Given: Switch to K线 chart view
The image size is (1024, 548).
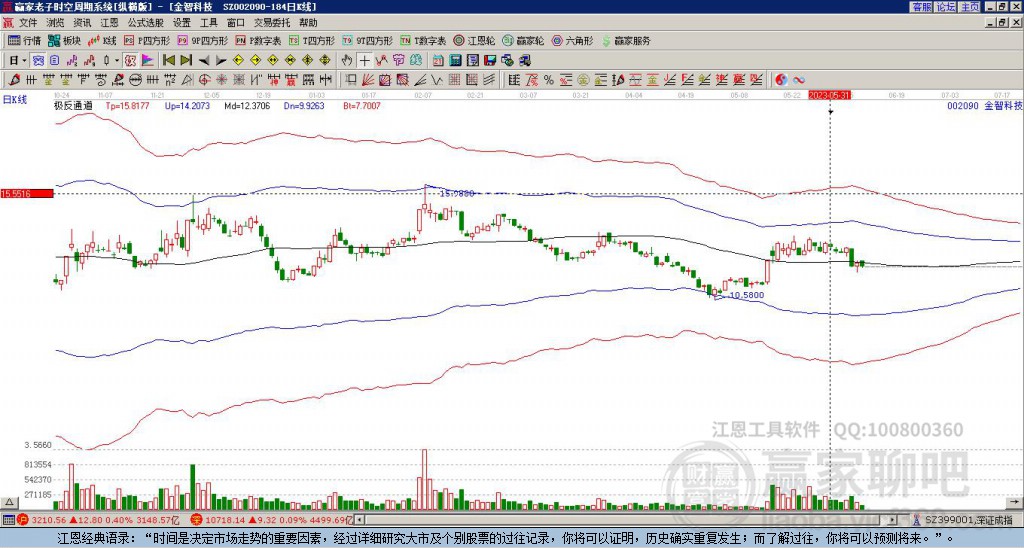Looking at the screenshot, I should (102, 40).
